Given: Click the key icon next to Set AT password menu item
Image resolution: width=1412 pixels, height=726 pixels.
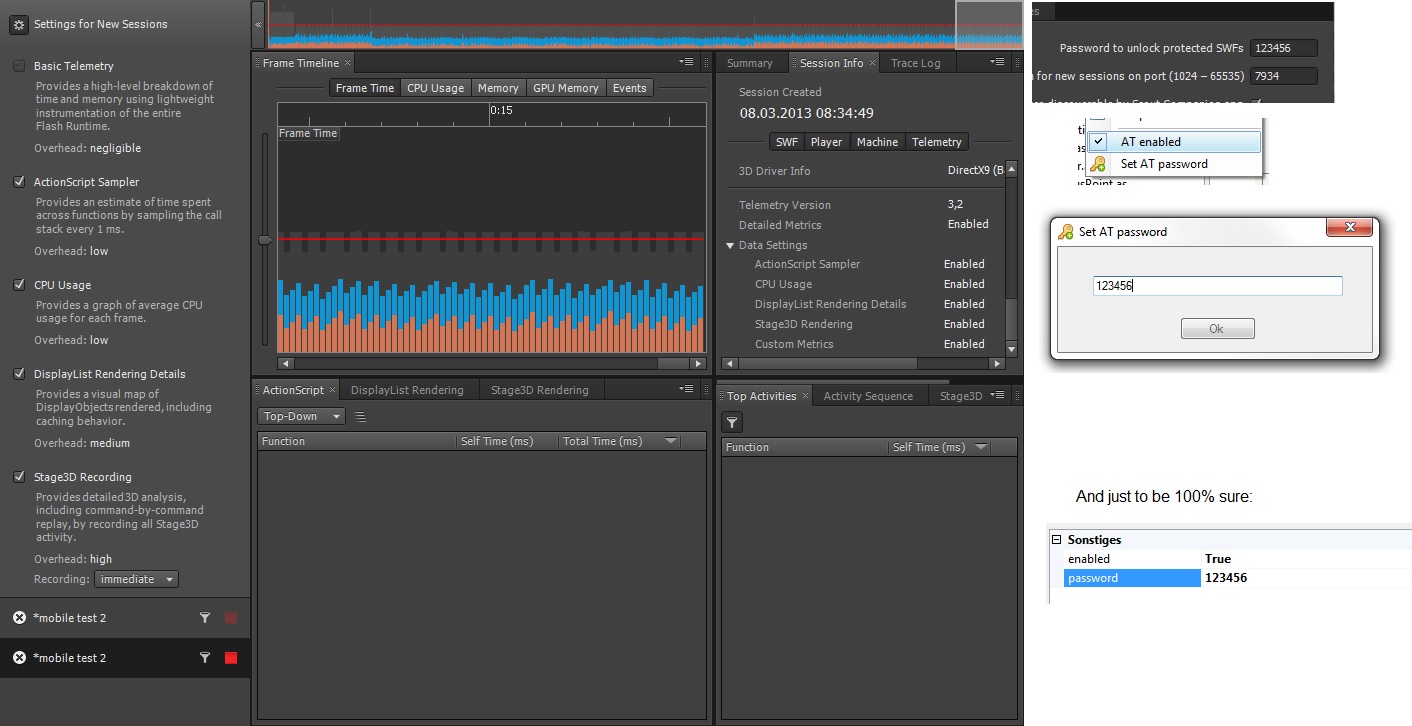Looking at the screenshot, I should tap(1098, 164).
